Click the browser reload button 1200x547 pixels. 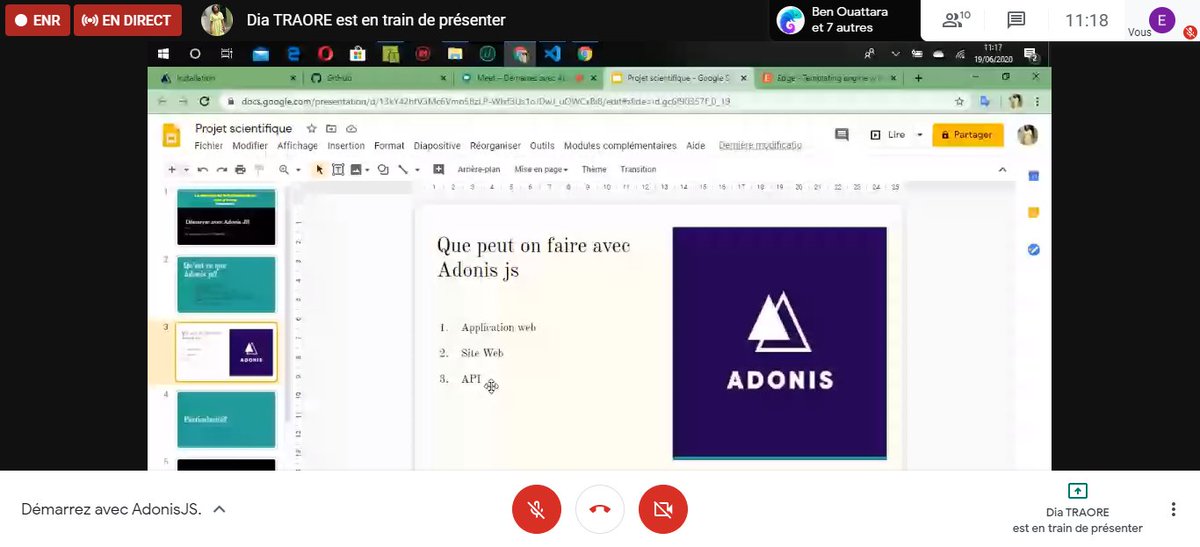(205, 101)
